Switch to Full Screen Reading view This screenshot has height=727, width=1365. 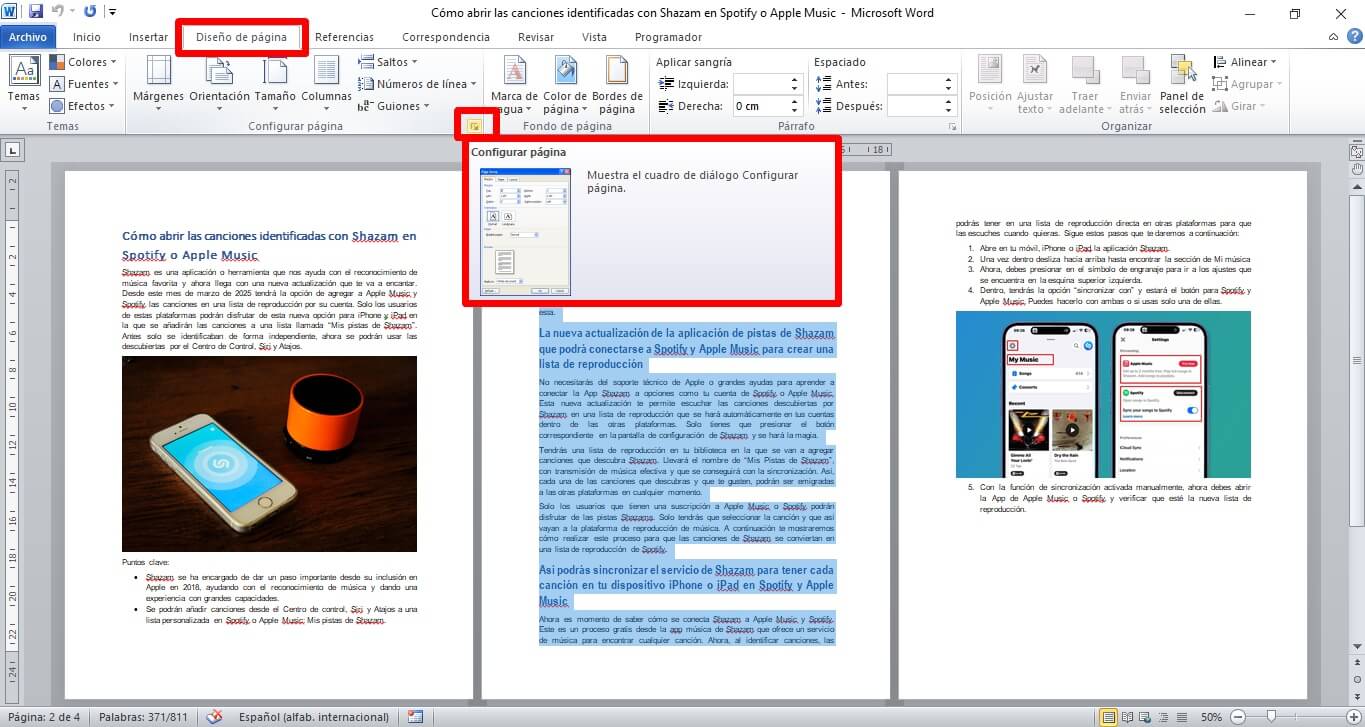tap(1127, 717)
